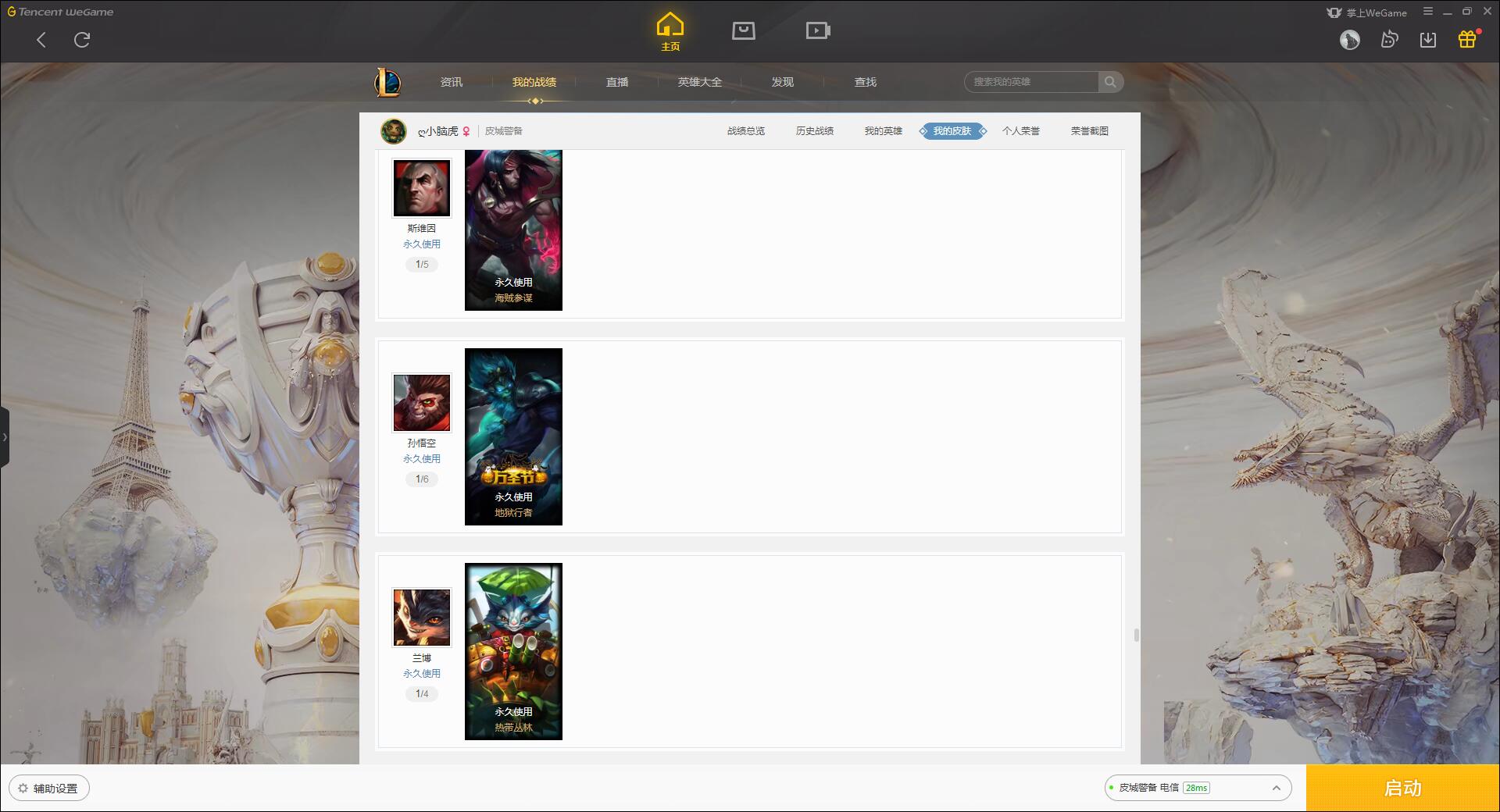1500x812 pixels.
Task: Click the gear icon in 辅助设置
Action: (23, 789)
